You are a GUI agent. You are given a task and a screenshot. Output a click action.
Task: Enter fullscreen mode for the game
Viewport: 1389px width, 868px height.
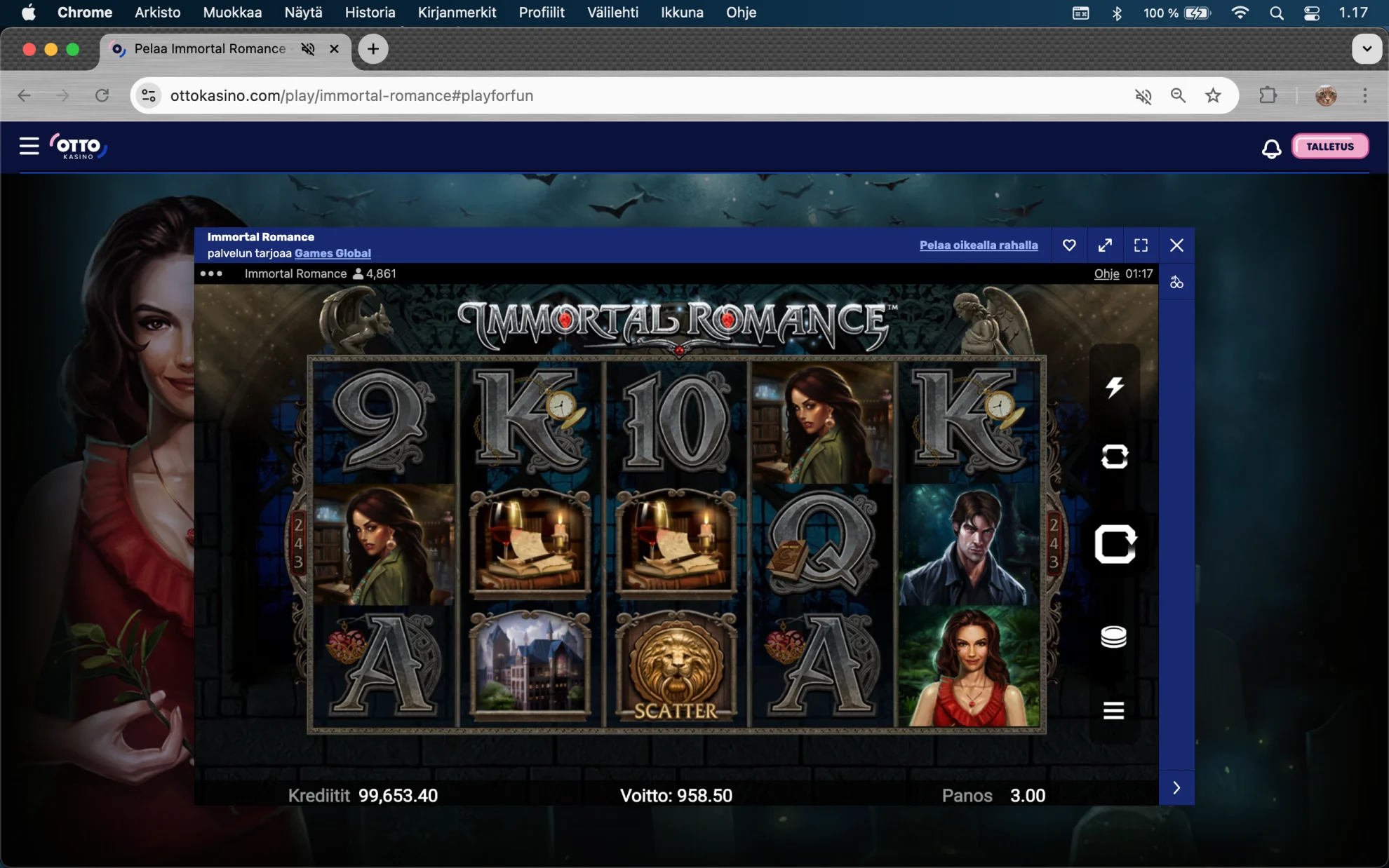click(1141, 245)
